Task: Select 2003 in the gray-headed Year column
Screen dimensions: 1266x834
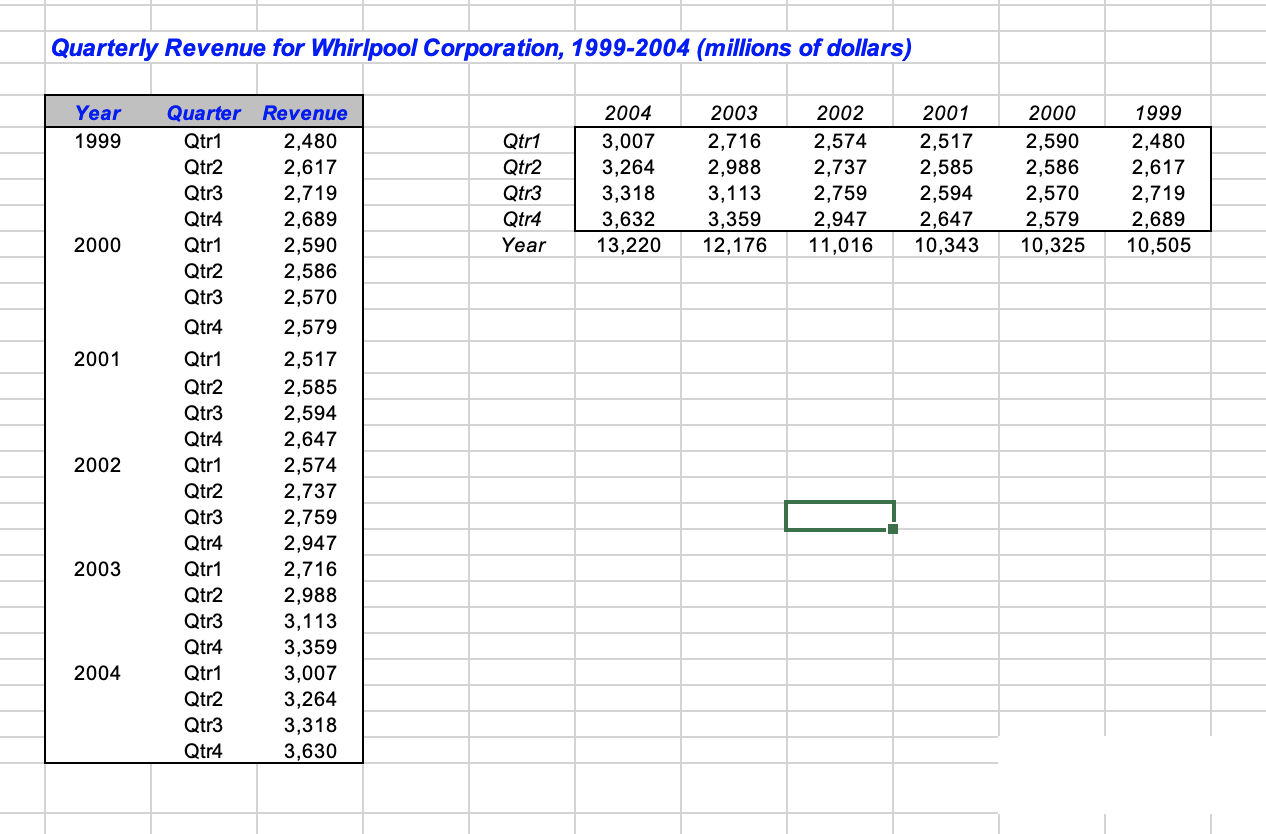Action: pos(97,569)
